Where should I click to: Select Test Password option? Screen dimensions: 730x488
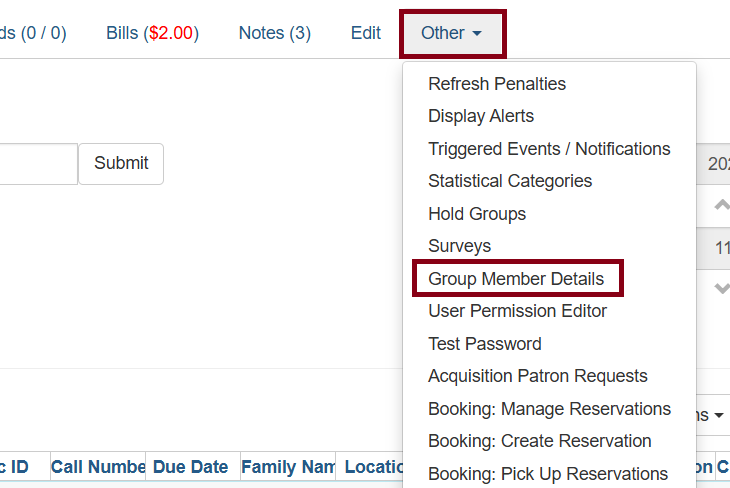click(485, 344)
